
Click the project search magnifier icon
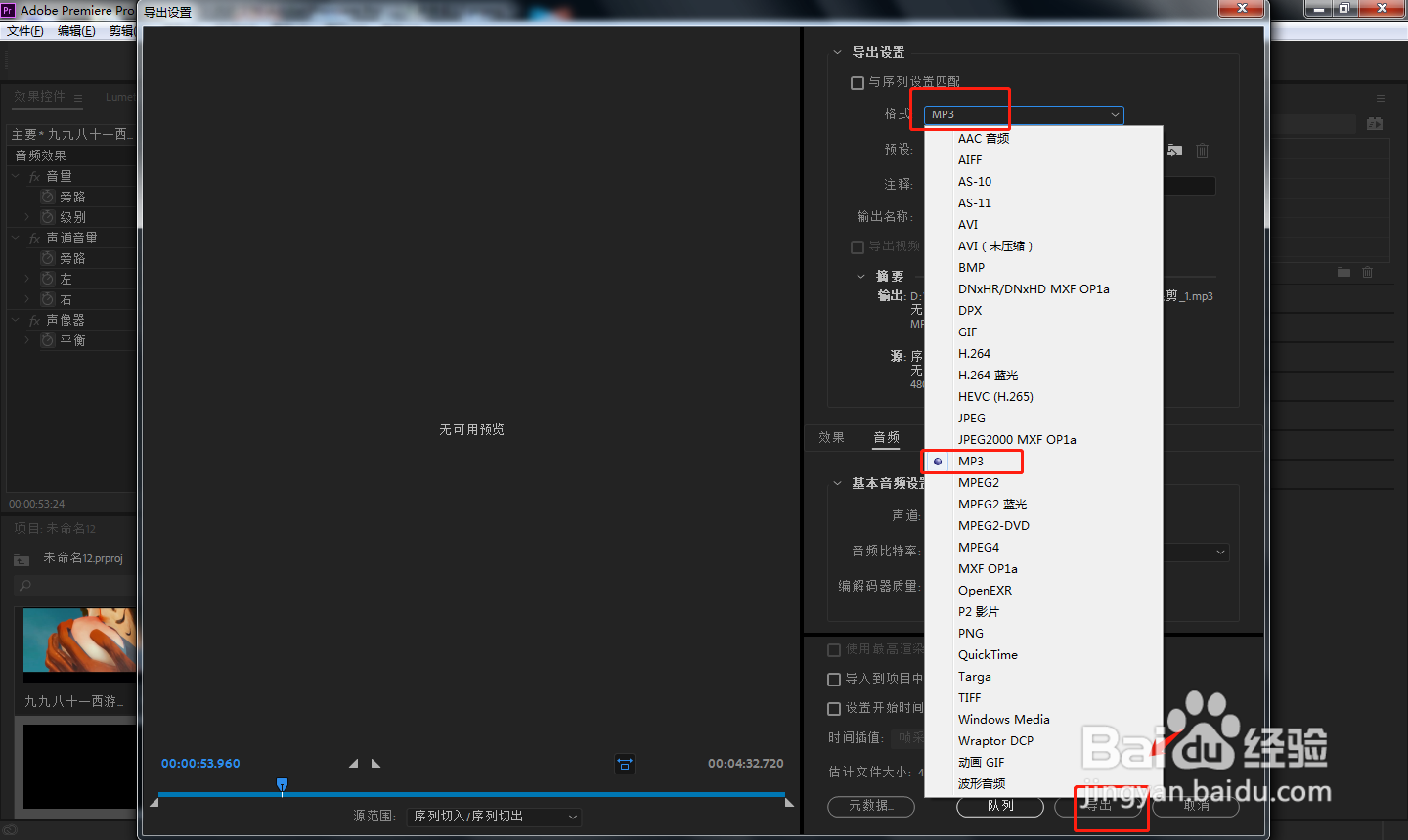pos(25,586)
